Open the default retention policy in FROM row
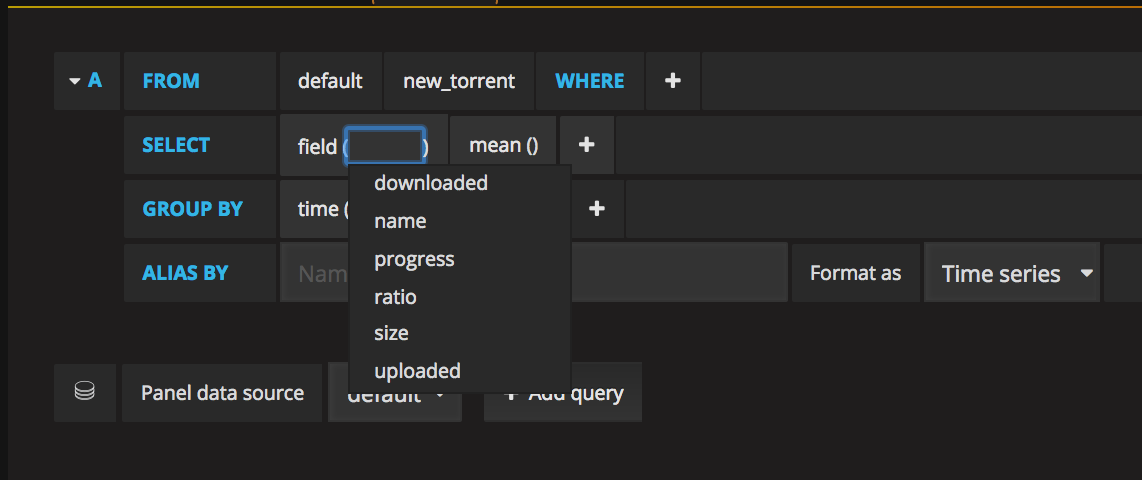Image resolution: width=1142 pixels, height=480 pixels. click(330, 81)
